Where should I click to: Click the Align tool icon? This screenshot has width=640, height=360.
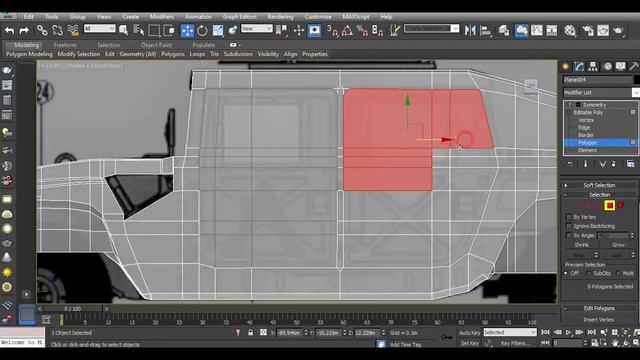click(486, 30)
